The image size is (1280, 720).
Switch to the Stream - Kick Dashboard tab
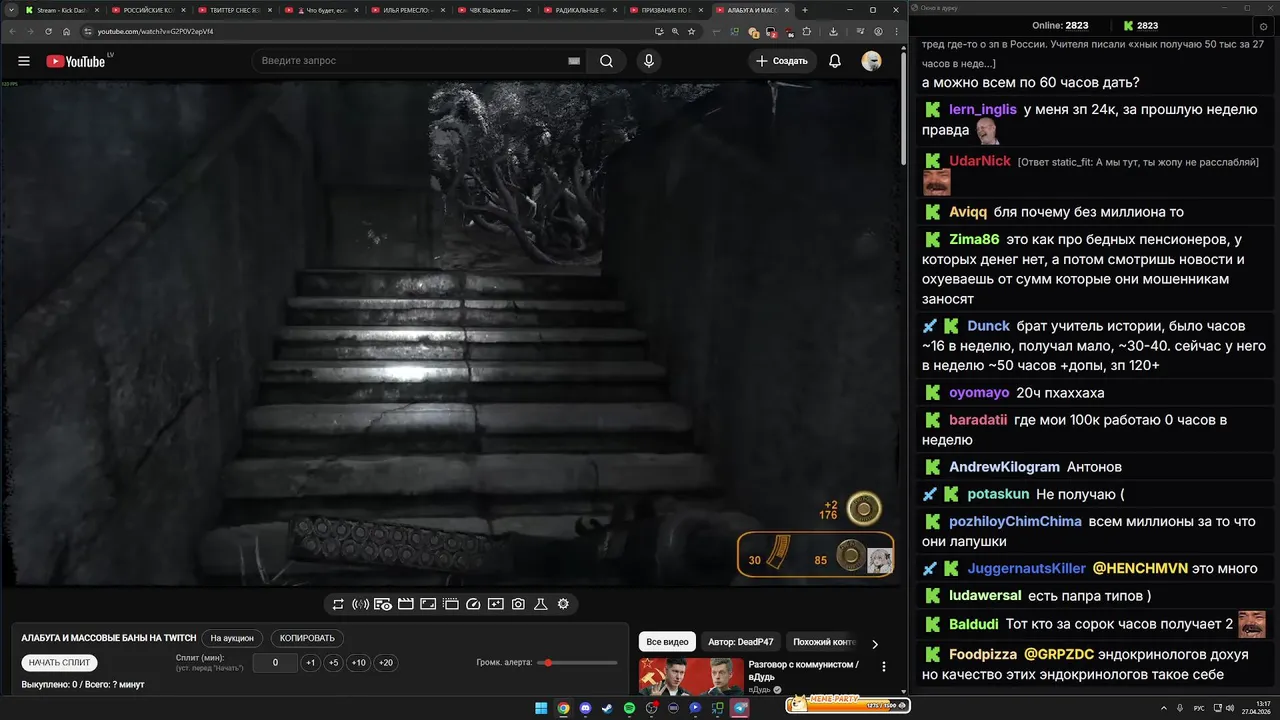coord(62,10)
